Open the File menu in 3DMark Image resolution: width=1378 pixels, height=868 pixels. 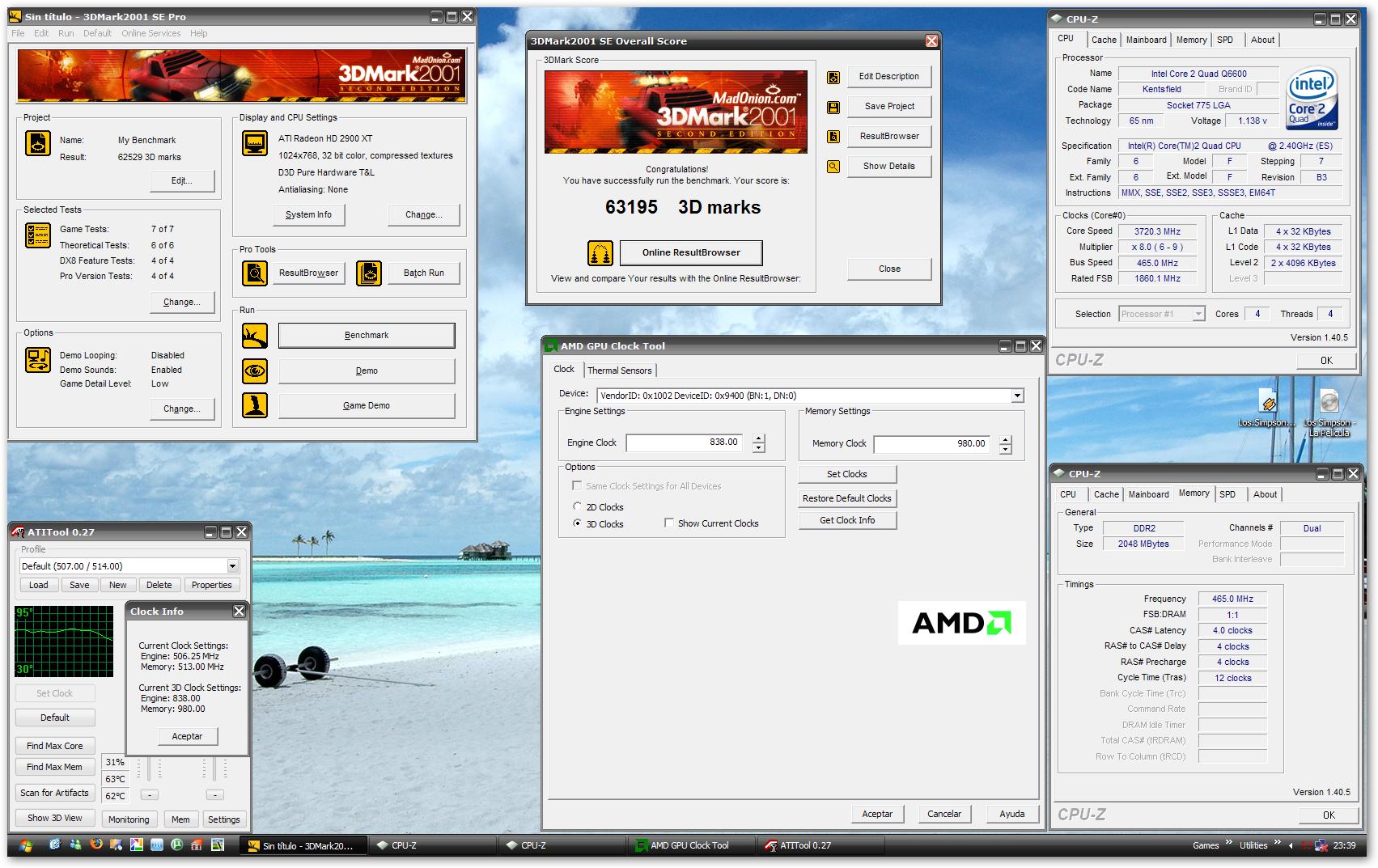pyautogui.click(x=18, y=33)
